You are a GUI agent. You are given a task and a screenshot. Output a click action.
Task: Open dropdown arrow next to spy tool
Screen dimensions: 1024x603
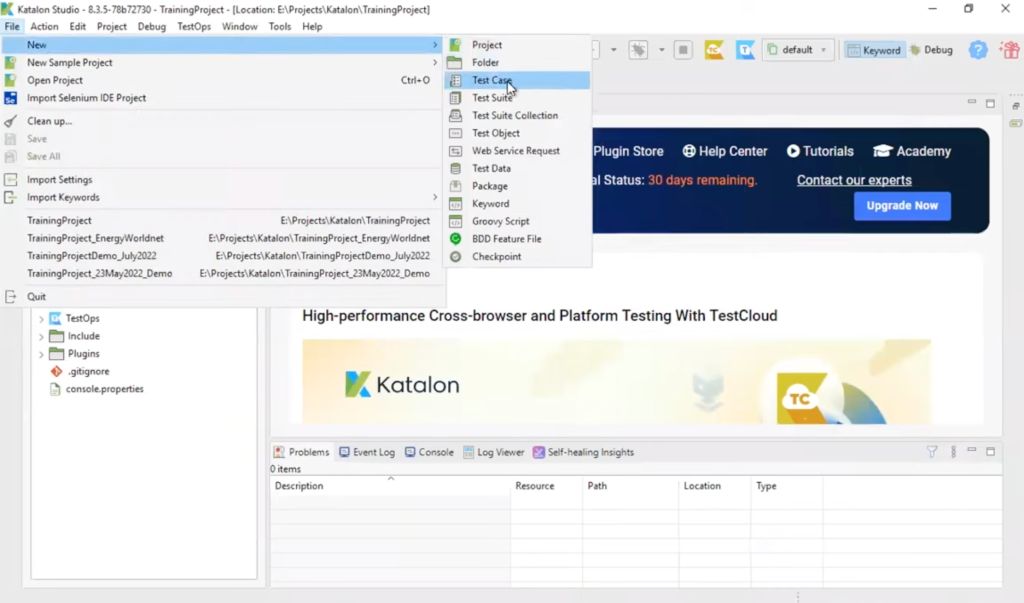click(x=662, y=50)
